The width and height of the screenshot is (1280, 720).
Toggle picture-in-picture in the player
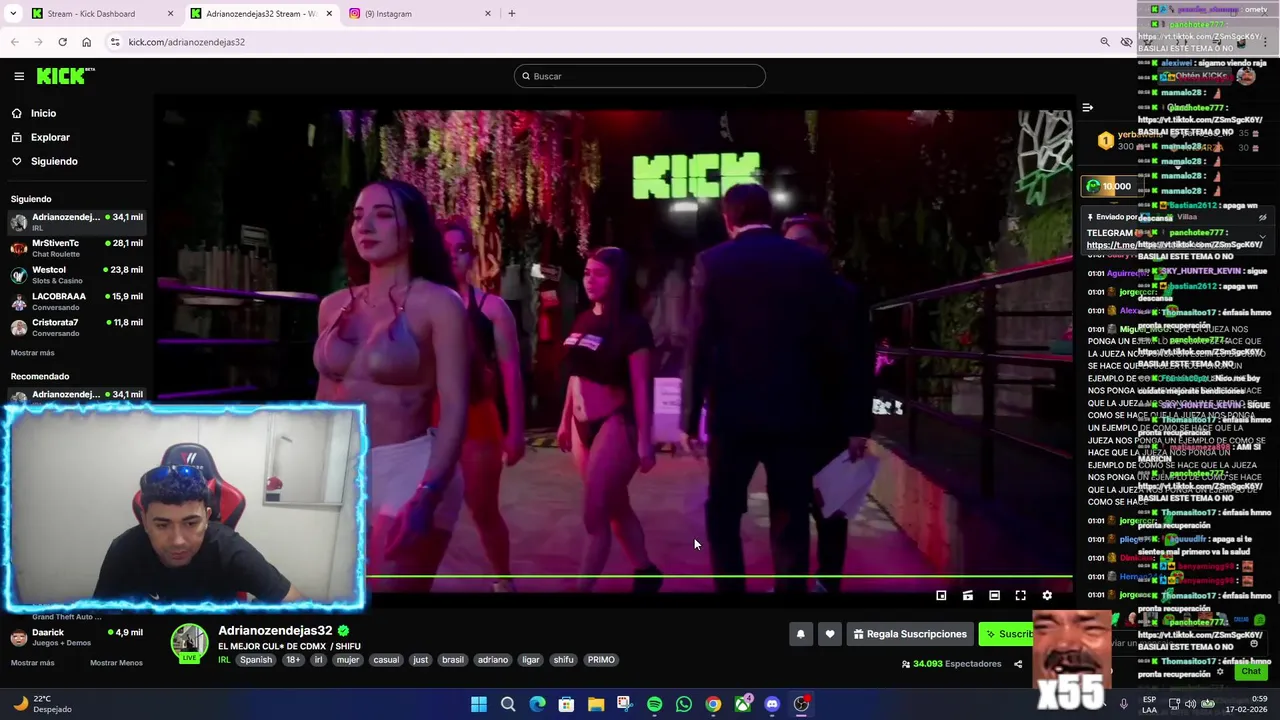tap(941, 595)
